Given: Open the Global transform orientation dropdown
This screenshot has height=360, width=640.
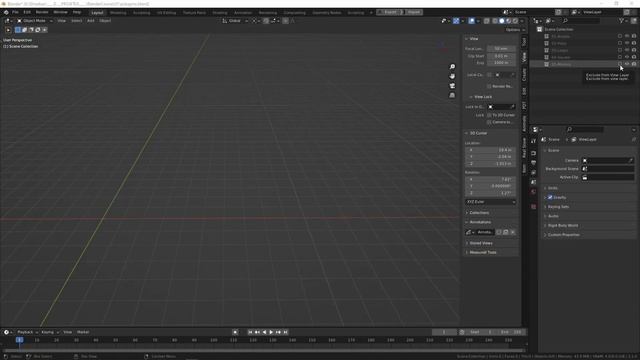Looking at the screenshot, I should pyautogui.click(x=235, y=21).
